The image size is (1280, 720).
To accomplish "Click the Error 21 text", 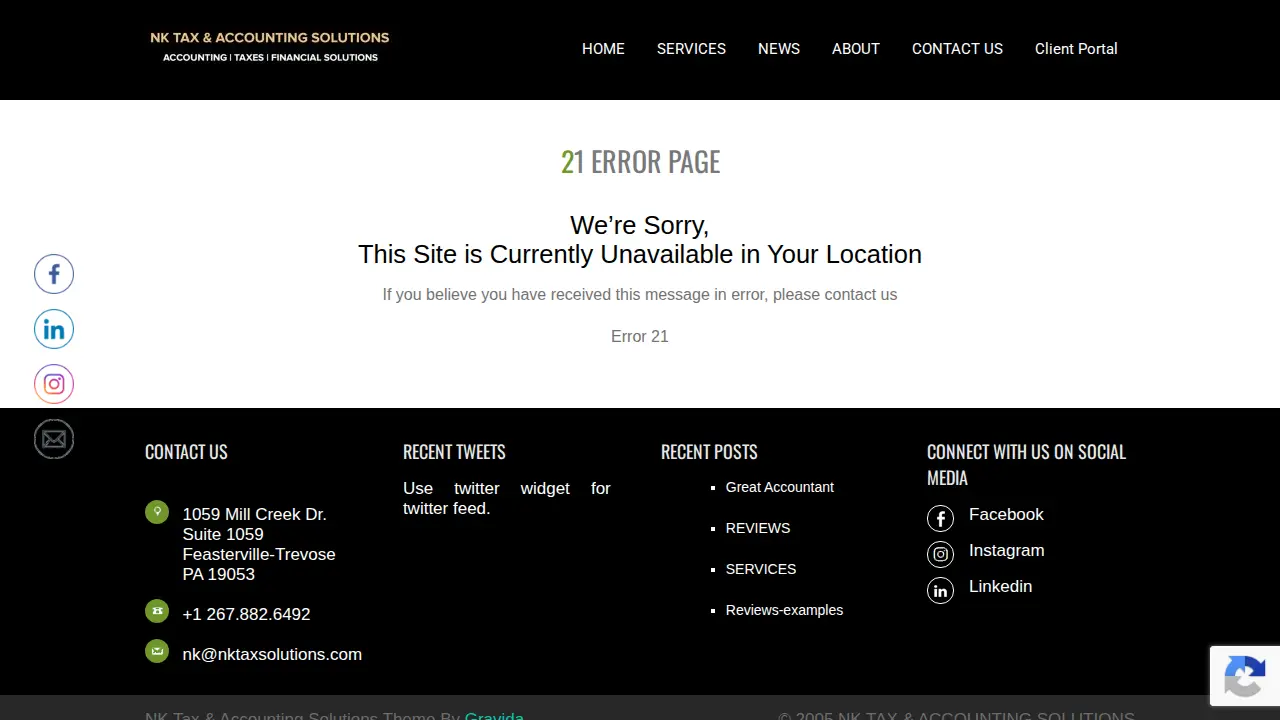I will [640, 336].
